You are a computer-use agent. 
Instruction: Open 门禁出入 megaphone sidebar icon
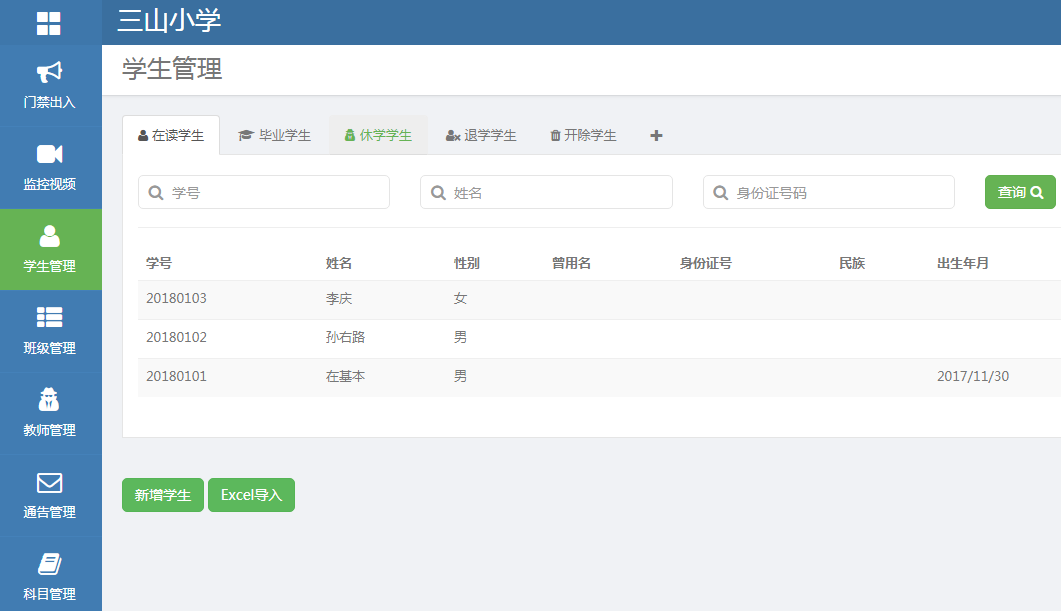(x=50, y=73)
